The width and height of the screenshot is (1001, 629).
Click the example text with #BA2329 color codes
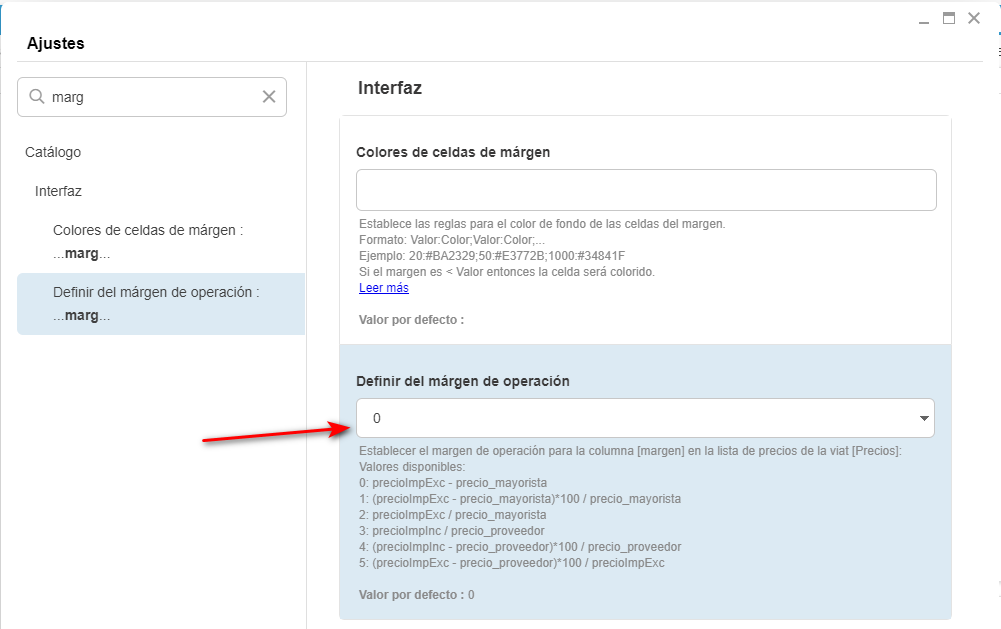491,256
